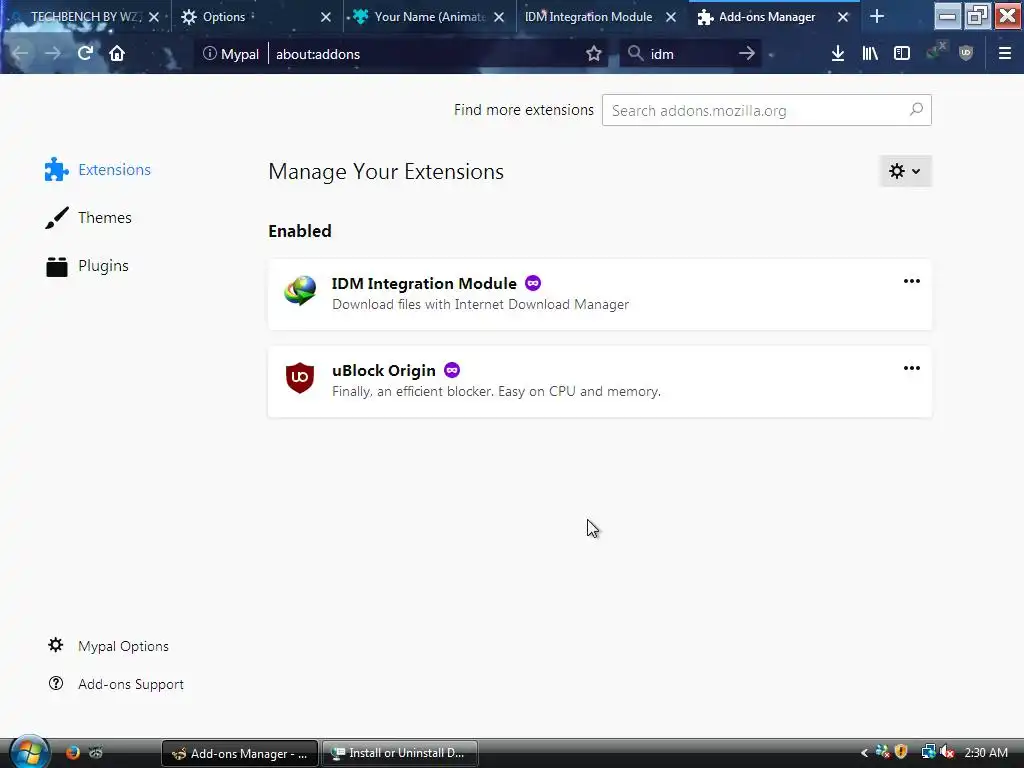Open the Downloads panel
The height and width of the screenshot is (768, 1024).
838,54
